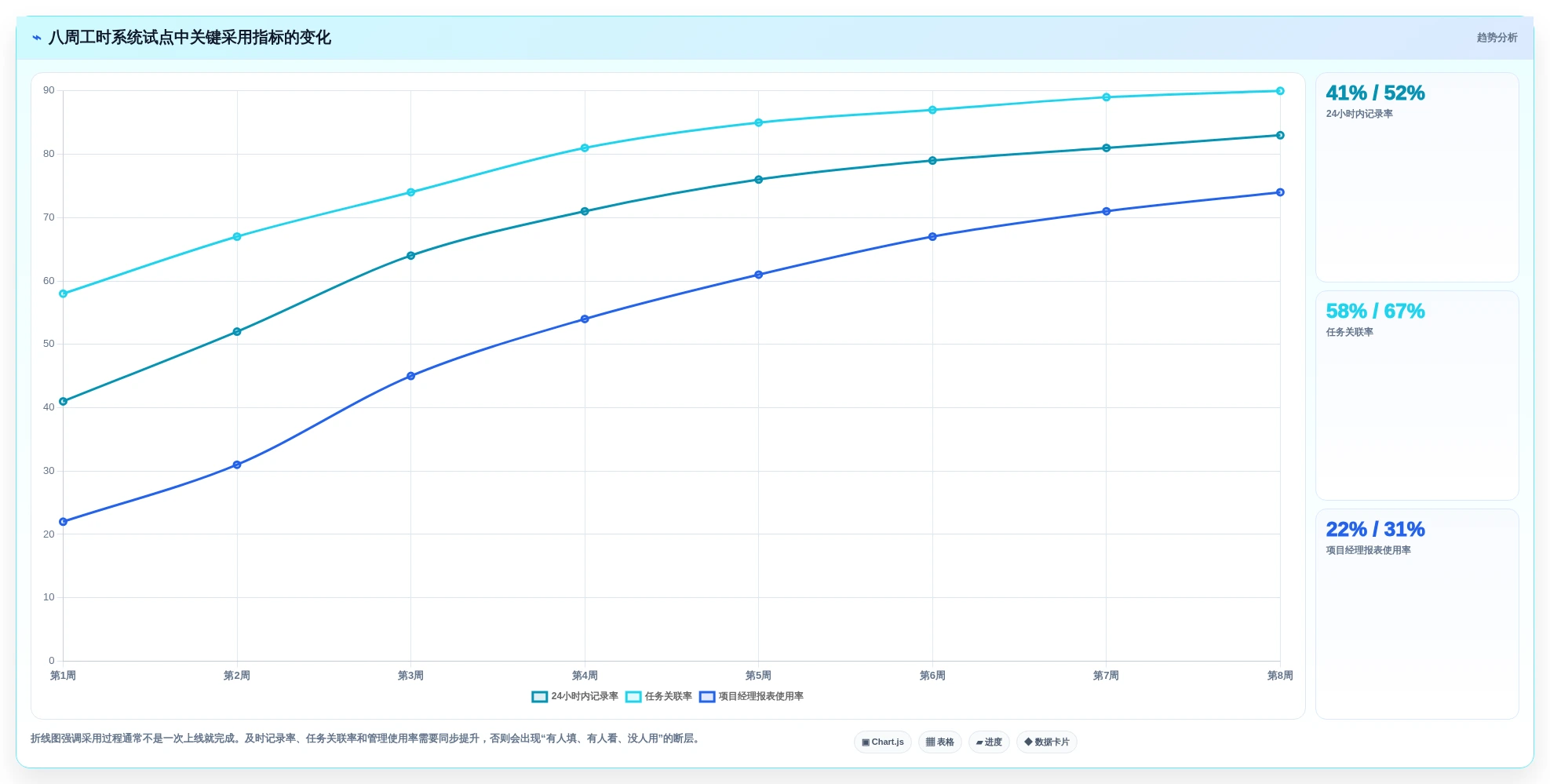Click the 24小时内记录率 point at 第6周 (79)
The height and width of the screenshot is (784, 1550).
pos(932,160)
